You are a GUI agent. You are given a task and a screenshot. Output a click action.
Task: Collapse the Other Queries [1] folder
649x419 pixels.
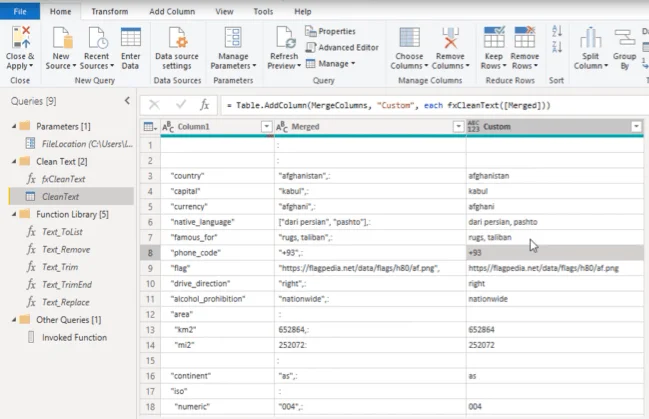[x=14, y=320]
